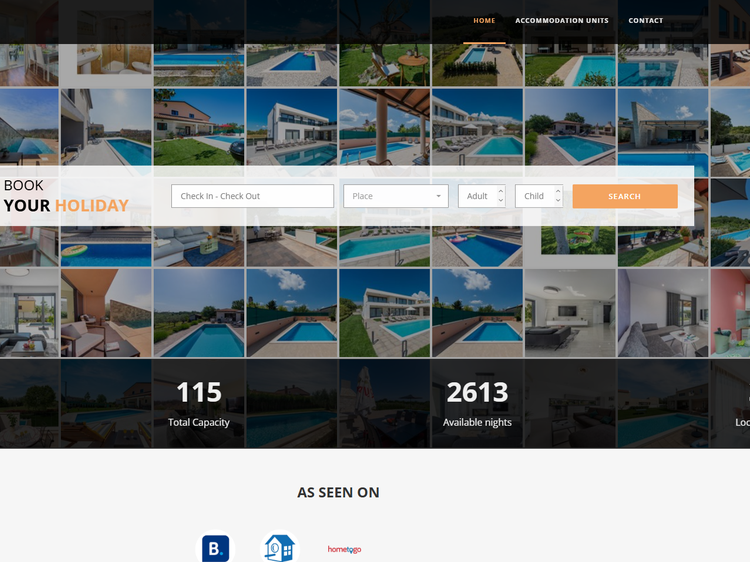This screenshot has height=562, width=750.
Task: Decrease the Adult count with down arrow
Action: click(x=501, y=201)
